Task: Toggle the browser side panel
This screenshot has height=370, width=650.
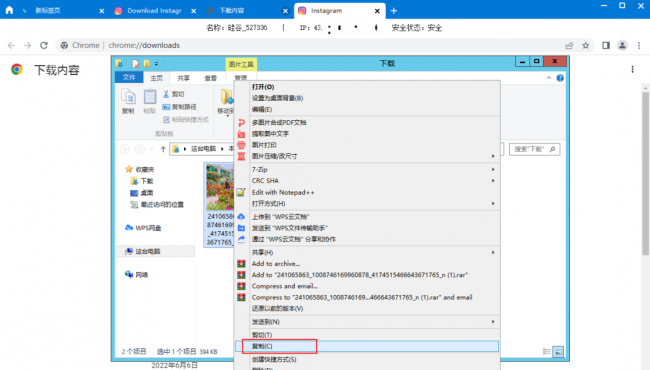Action: click(606, 45)
